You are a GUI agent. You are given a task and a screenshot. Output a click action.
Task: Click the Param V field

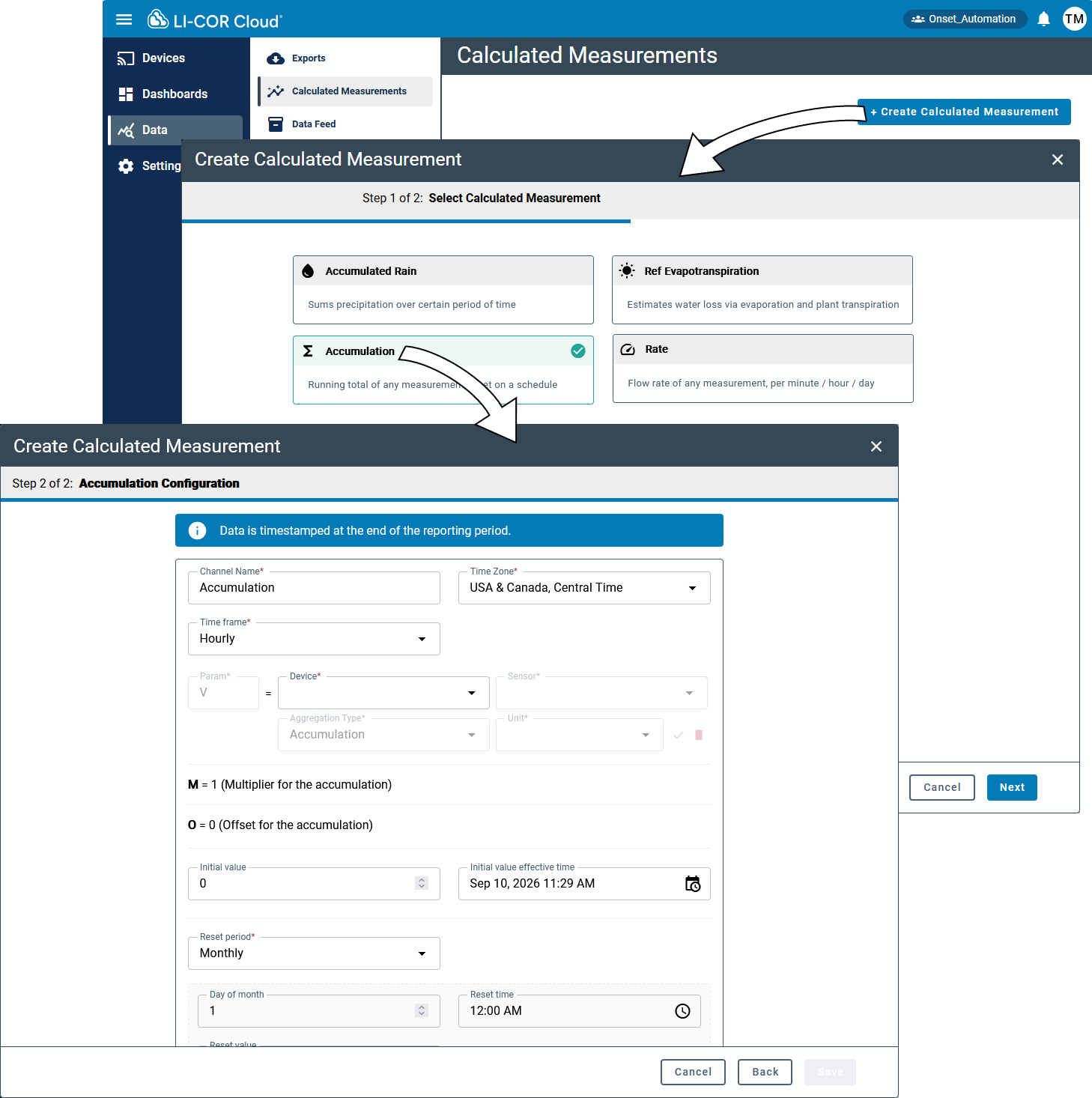point(223,693)
